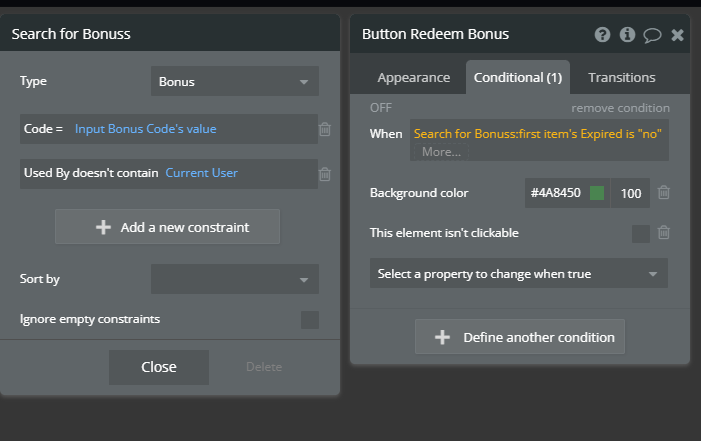Delete the Code constraint with trash icon
The image size is (701, 441).
pos(325,129)
